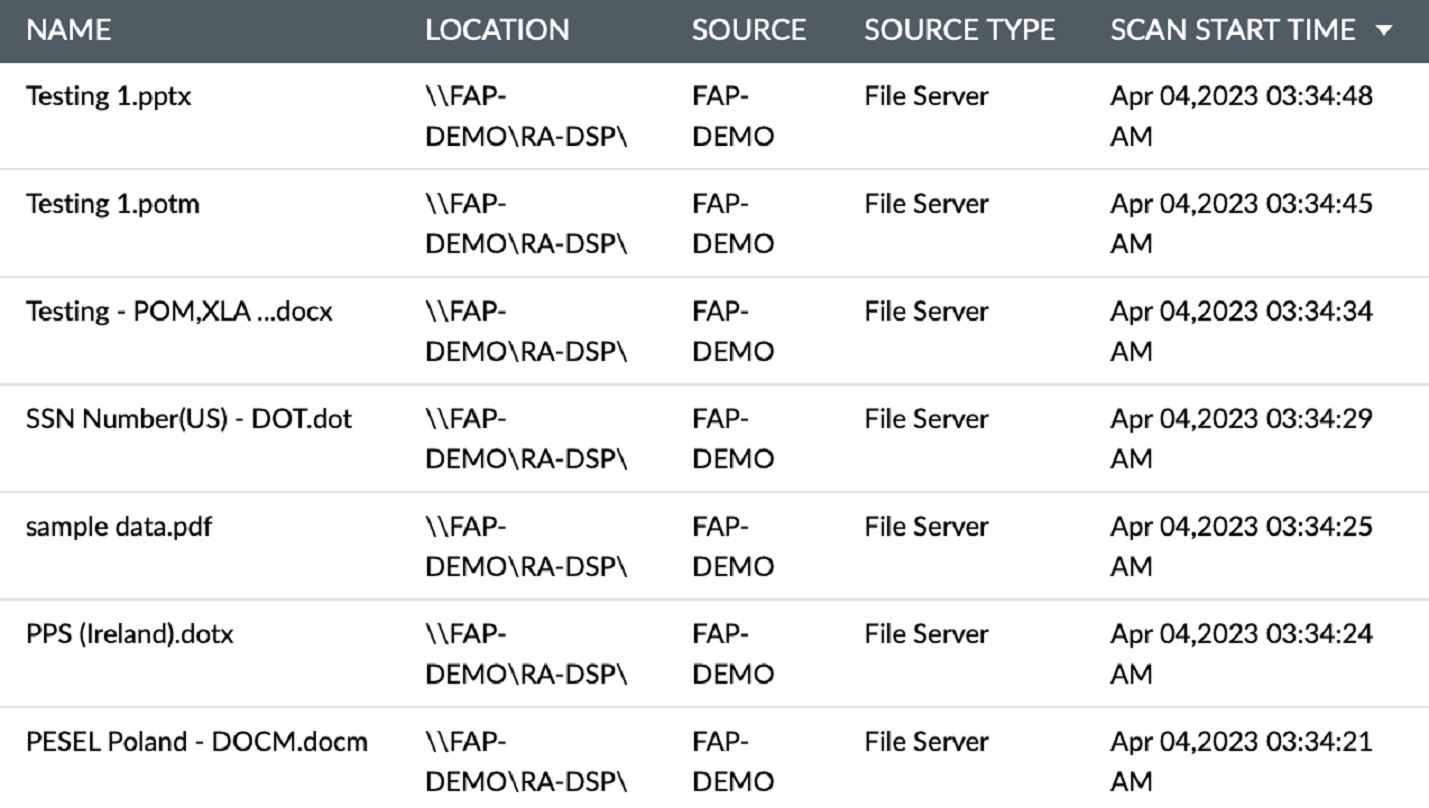Open the sample data.pdf entry
This screenshot has width=1429, height=808.
pyautogui.click(x=118, y=527)
